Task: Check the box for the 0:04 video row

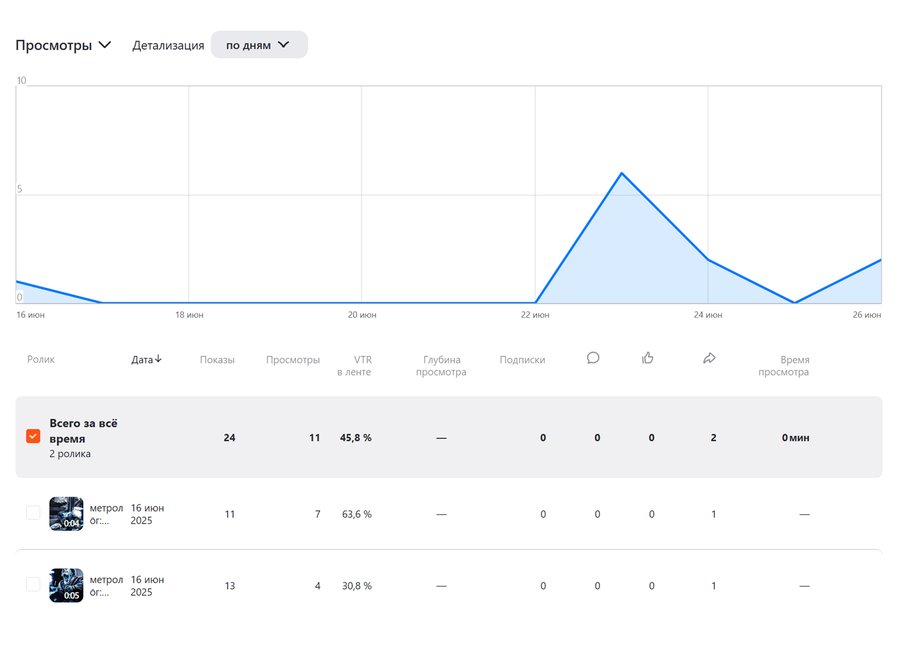Action: tap(33, 513)
